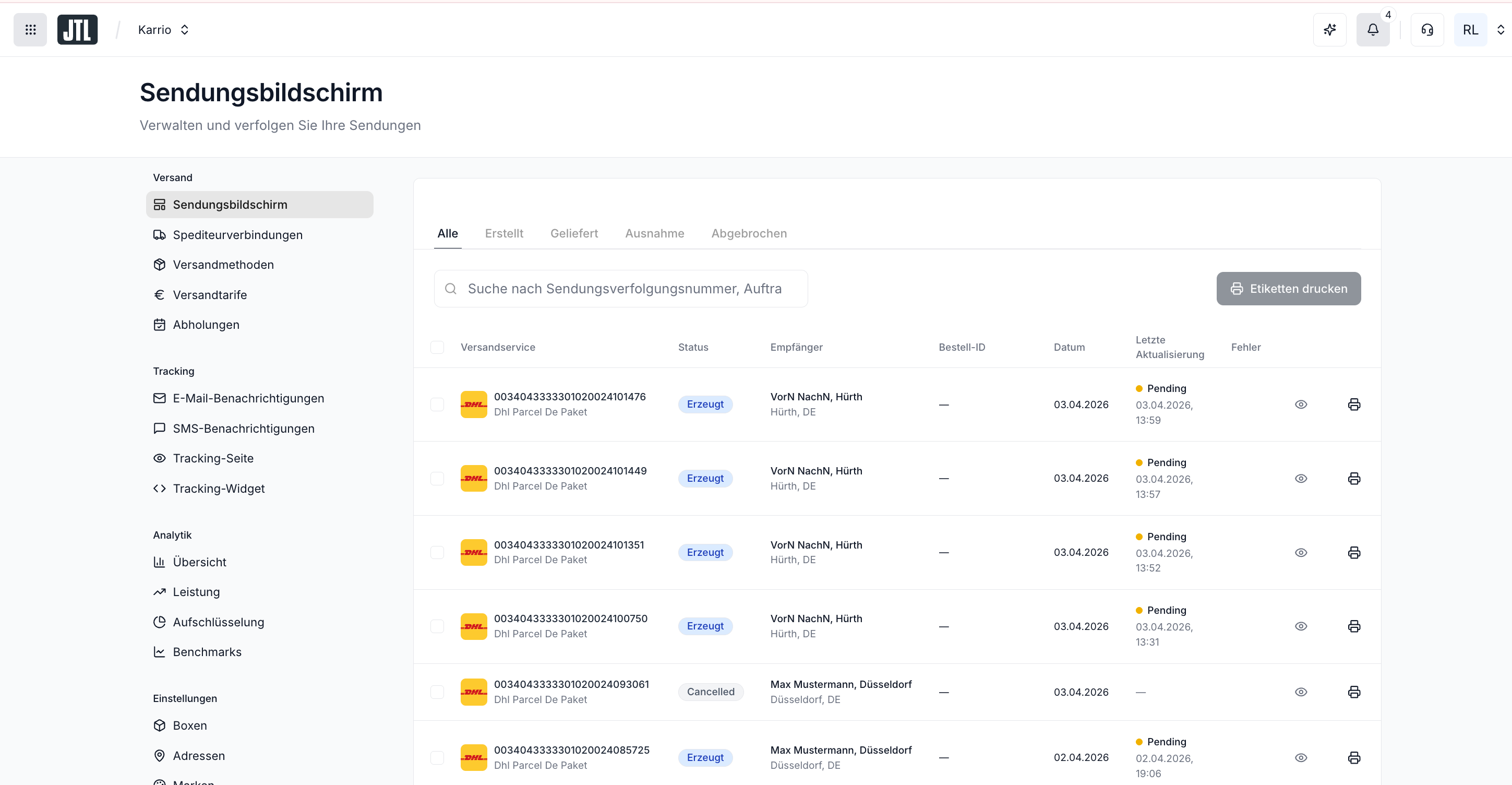Check the row for shipment ending 101351
1512x785 pixels.
(x=437, y=553)
